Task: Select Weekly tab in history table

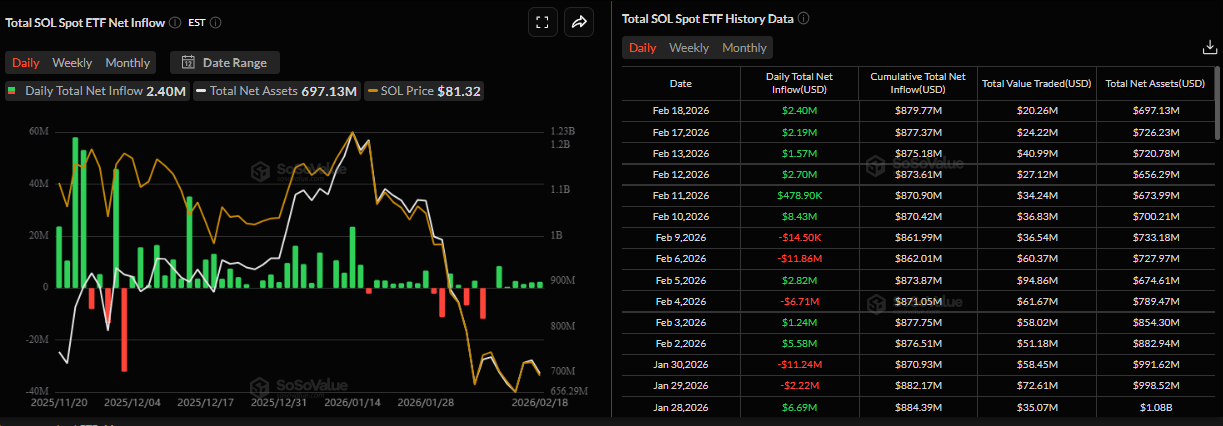Action: pos(689,48)
